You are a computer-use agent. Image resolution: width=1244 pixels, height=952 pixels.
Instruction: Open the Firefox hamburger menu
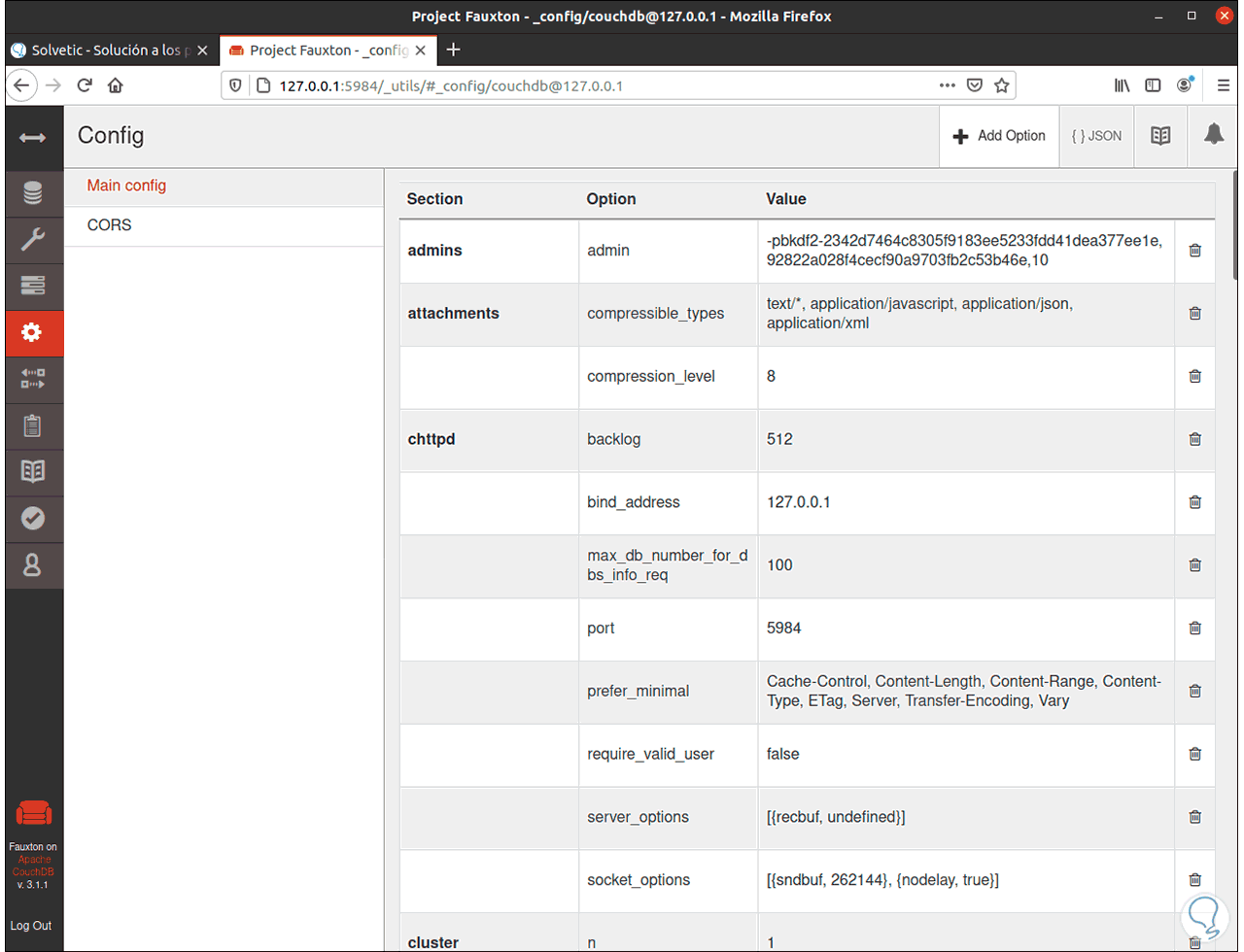[x=1224, y=85]
